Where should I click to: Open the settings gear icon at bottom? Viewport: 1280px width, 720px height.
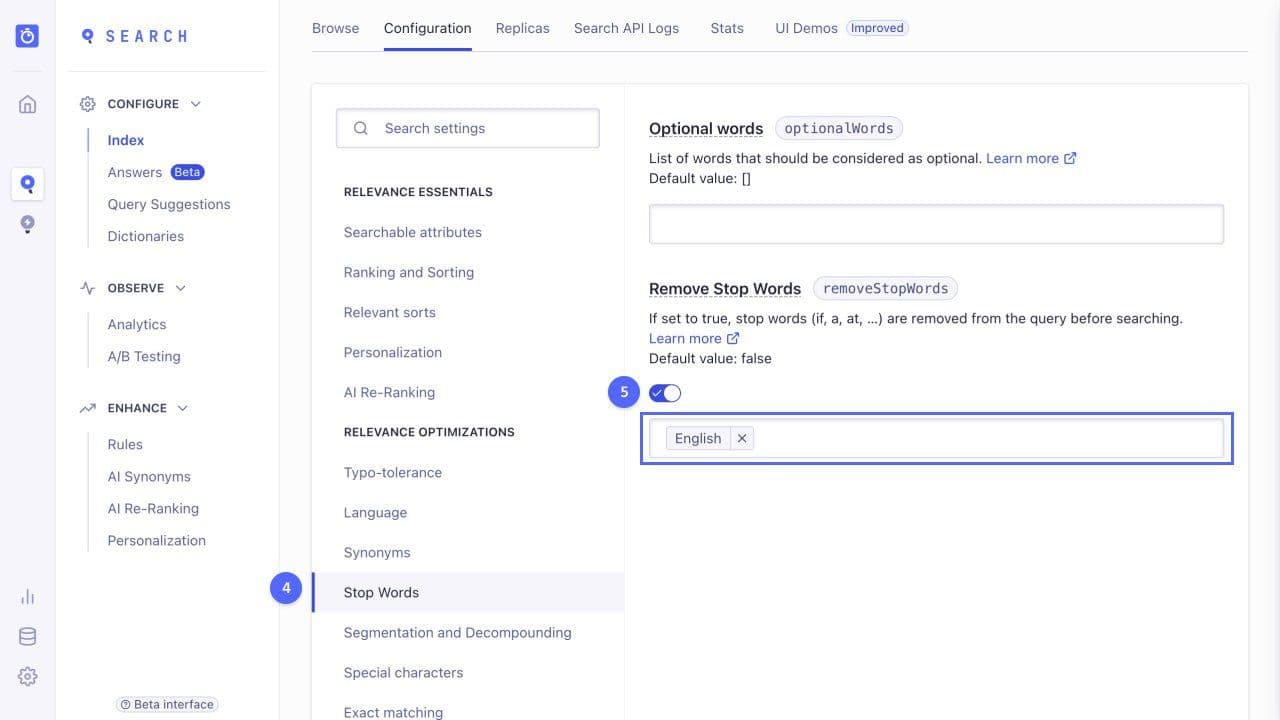coord(27,677)
